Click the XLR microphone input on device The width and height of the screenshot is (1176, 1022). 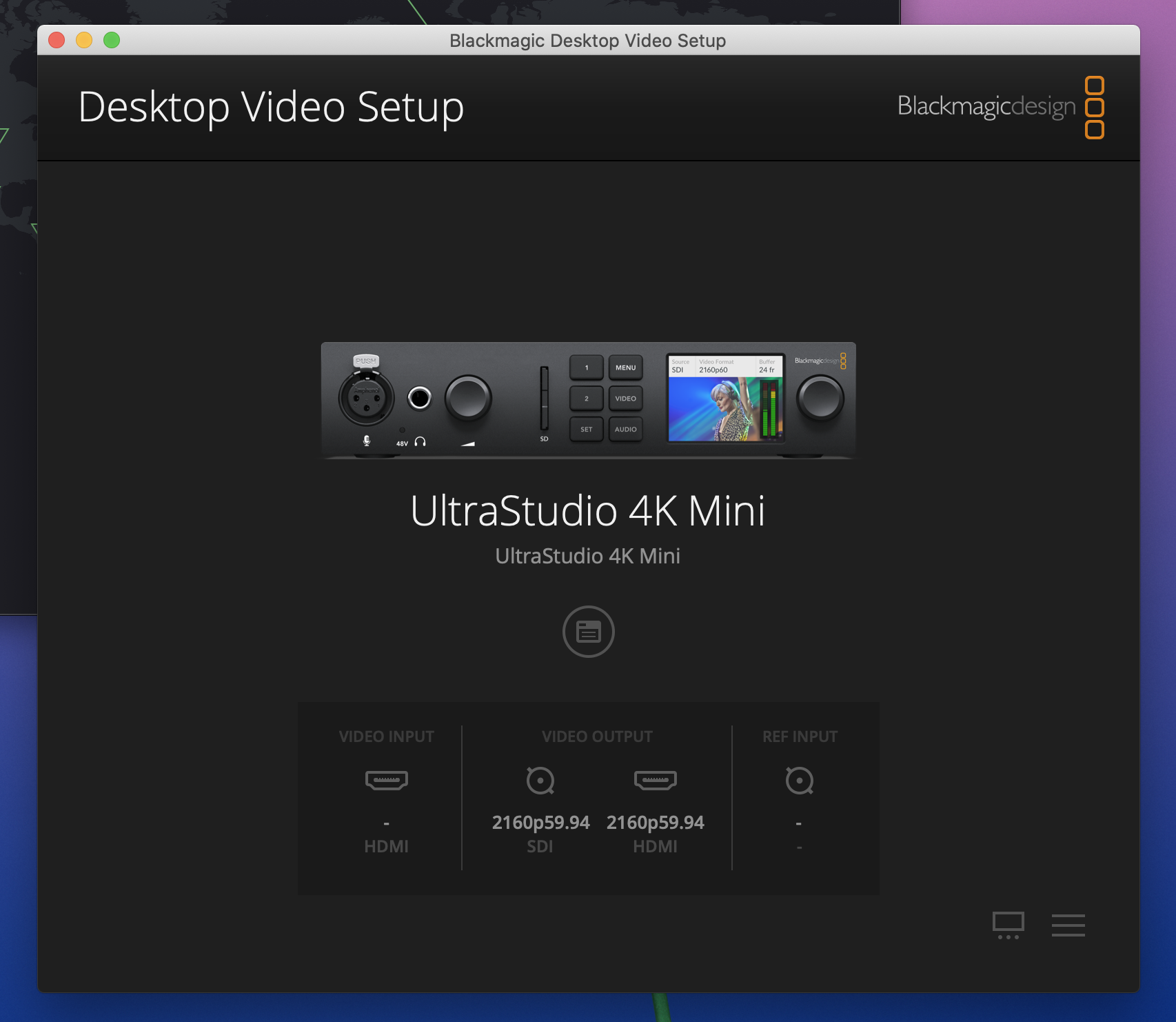[x=366, y=398]
